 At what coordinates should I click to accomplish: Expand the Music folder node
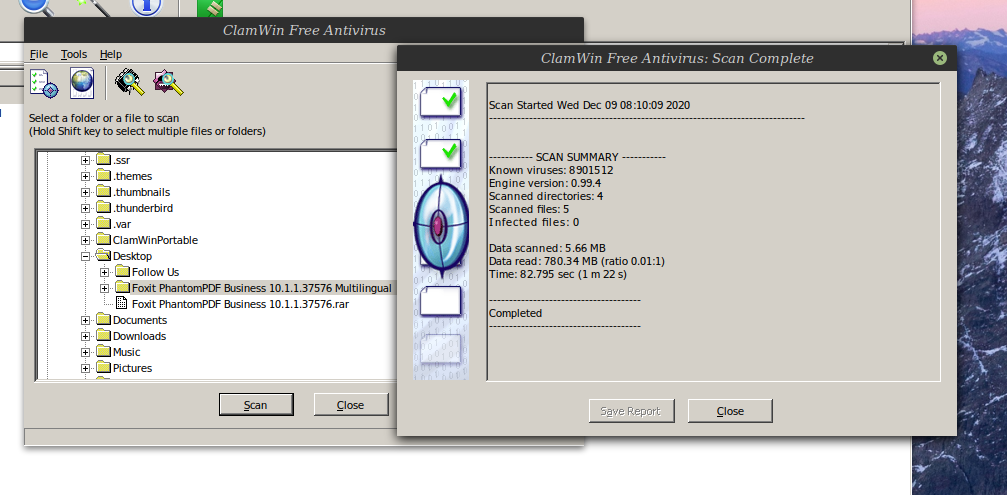85,352
